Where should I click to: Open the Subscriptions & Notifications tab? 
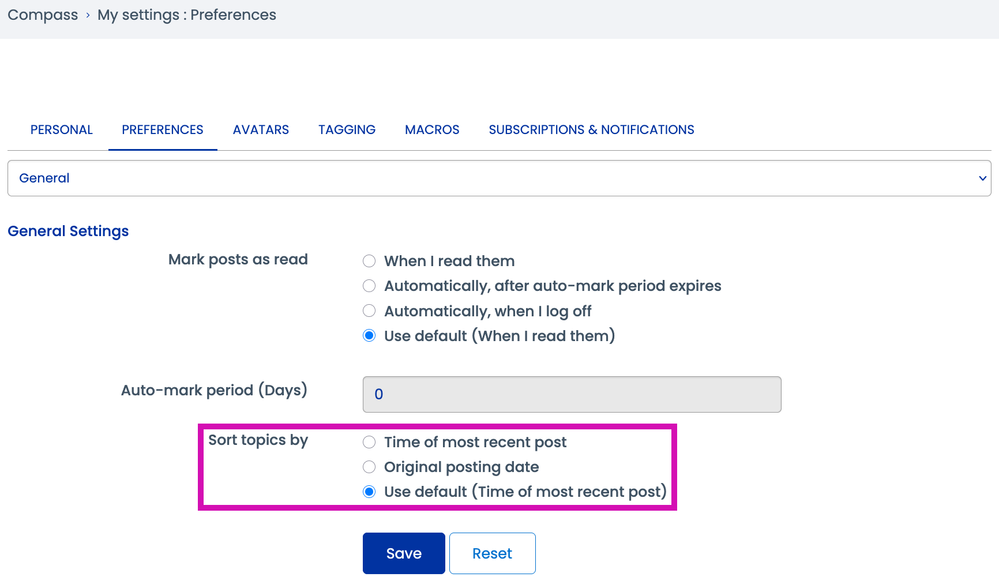(591, 130)
